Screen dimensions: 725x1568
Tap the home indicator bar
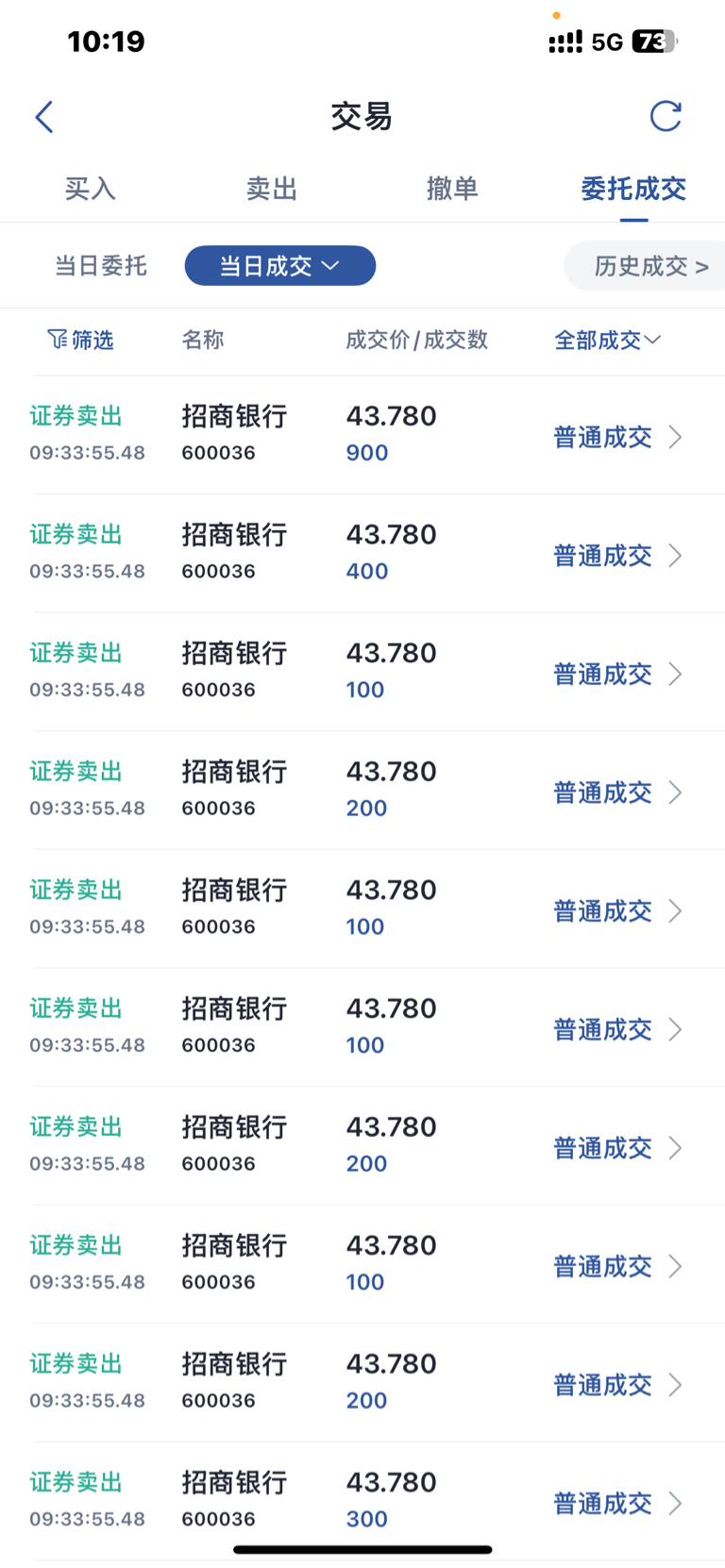click(x=362, y=1549)
